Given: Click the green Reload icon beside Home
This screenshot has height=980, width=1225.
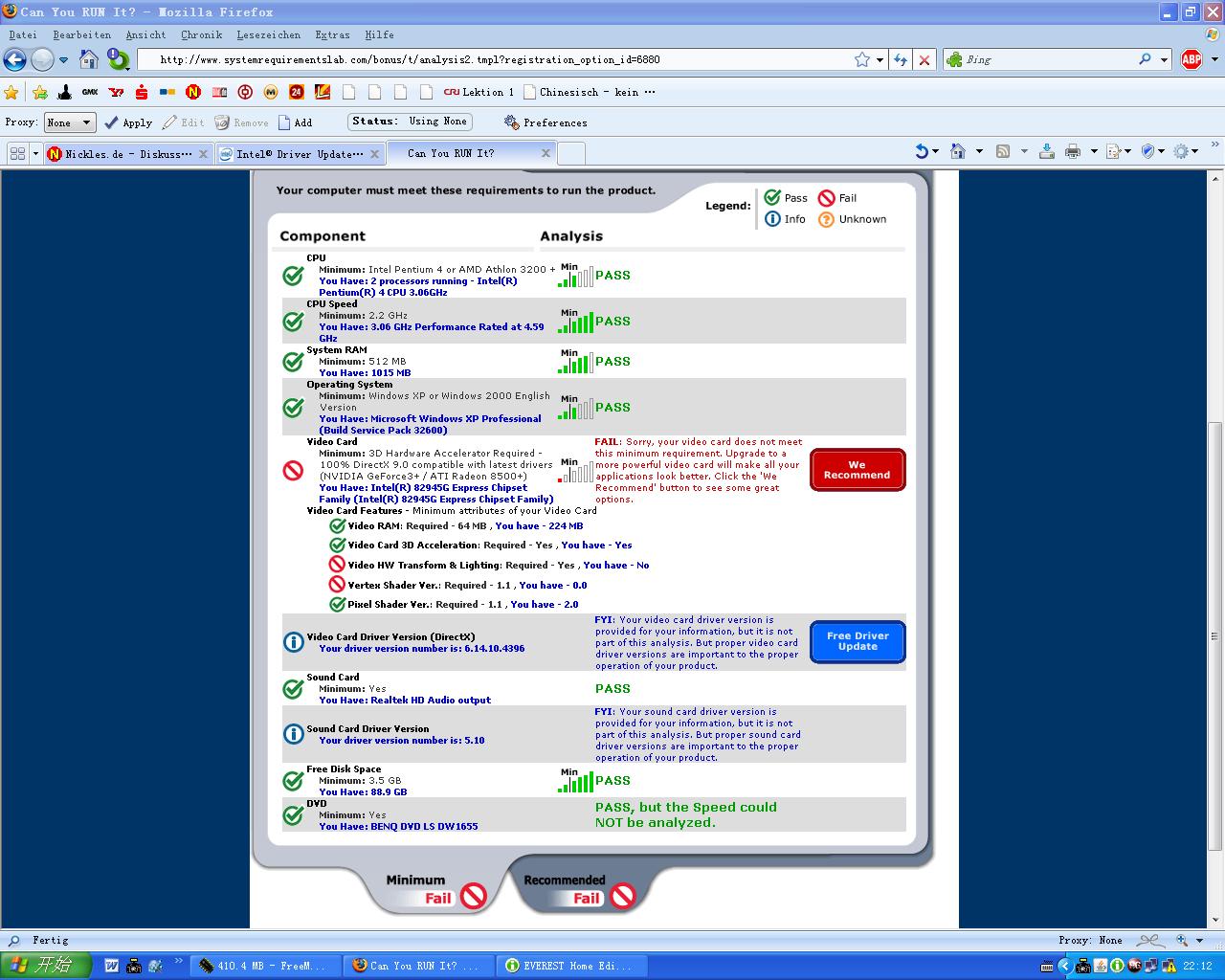Looking at the screenshot, I should [x=118, y=59].
